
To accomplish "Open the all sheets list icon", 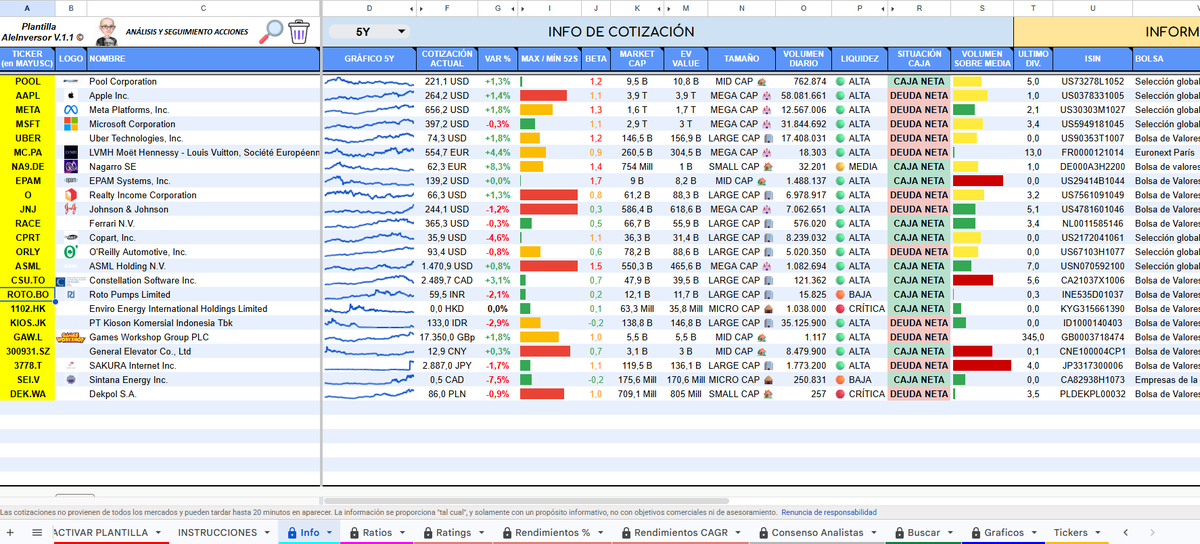I will coord(37,533).
